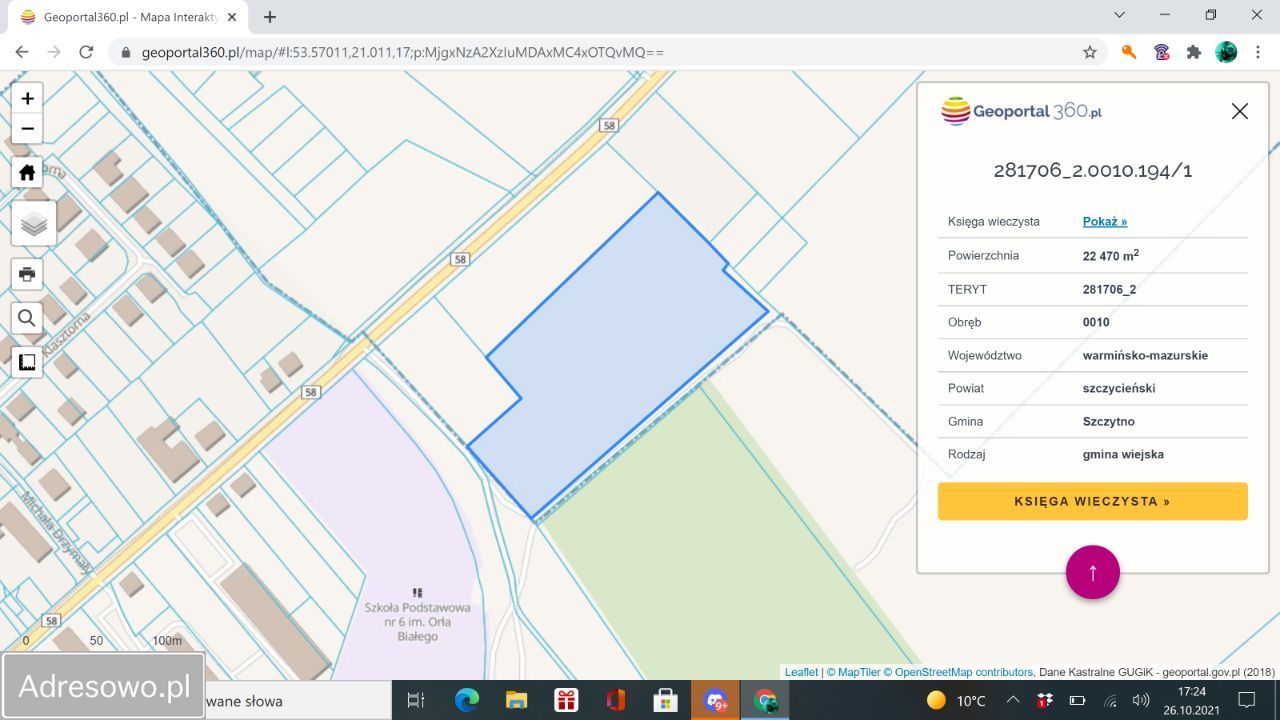Screen dimensions: 1280x720
Task: Select the home icon to reset map view
Action: coord(27,172)
